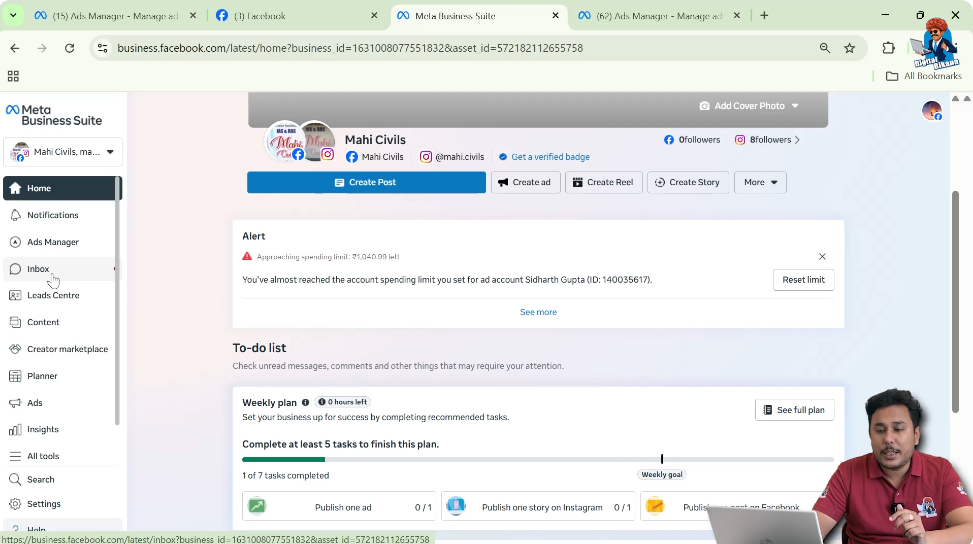Click the weekly plan progress bar
The image size is (973, 544).
pyautogui.click(x=537, y=460)
